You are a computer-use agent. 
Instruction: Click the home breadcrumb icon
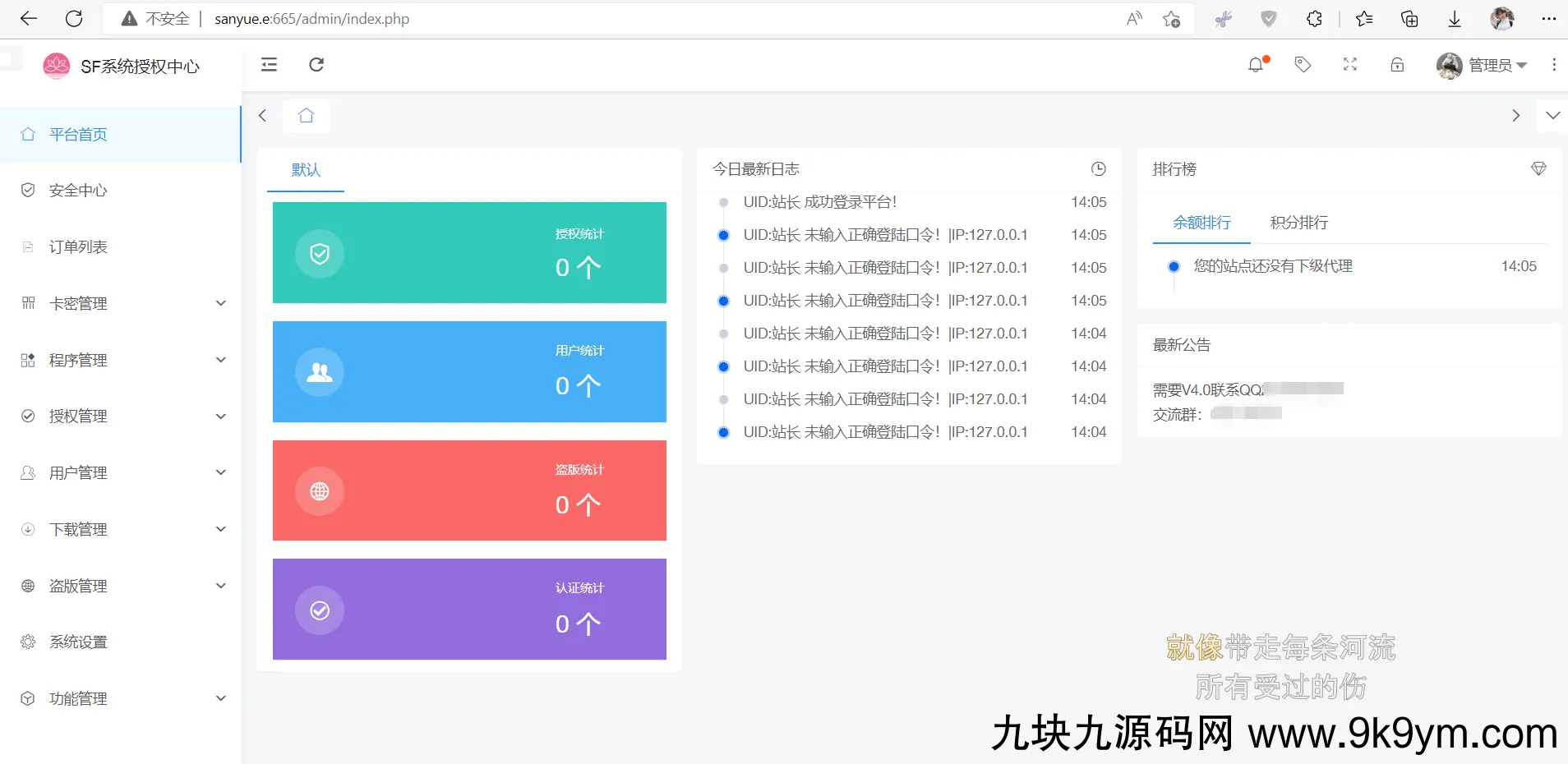[306, 115]
